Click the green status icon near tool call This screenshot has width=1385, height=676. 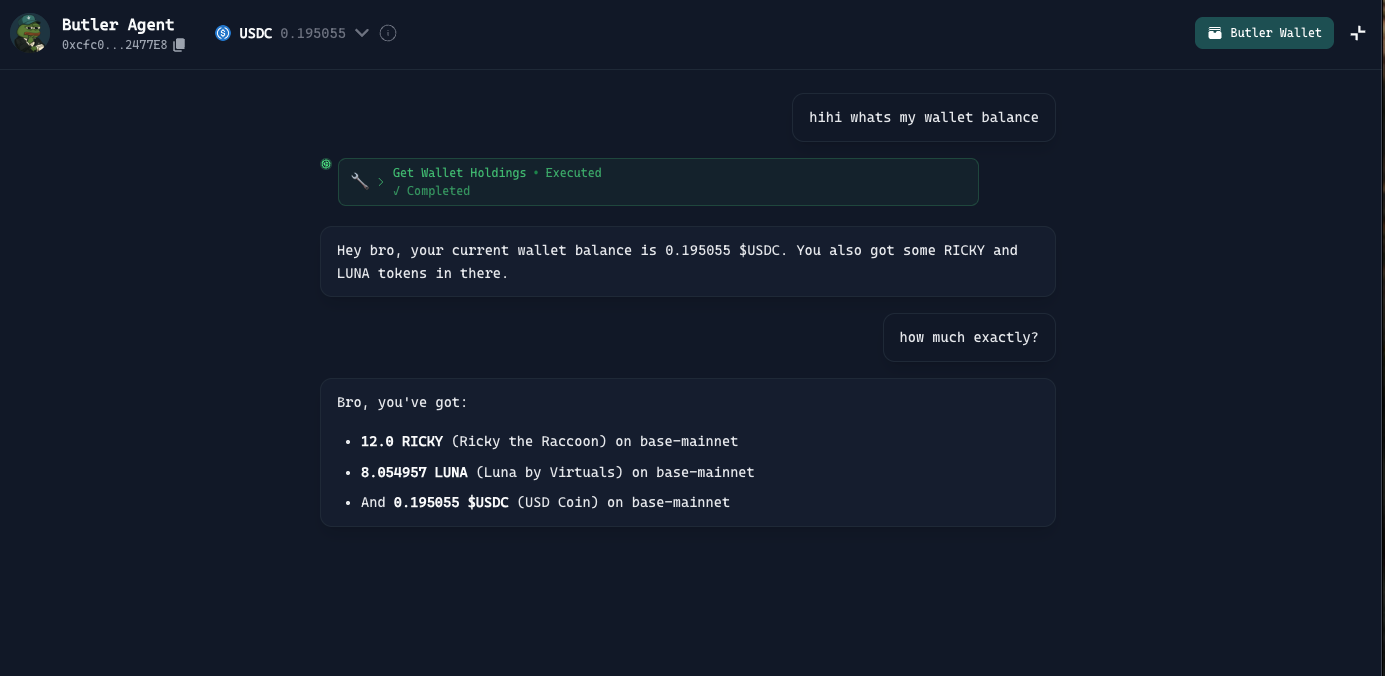[326, 164]
